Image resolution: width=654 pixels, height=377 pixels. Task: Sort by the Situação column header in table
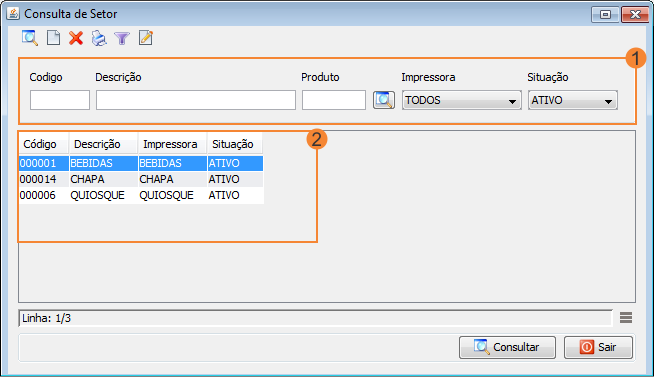235,144
